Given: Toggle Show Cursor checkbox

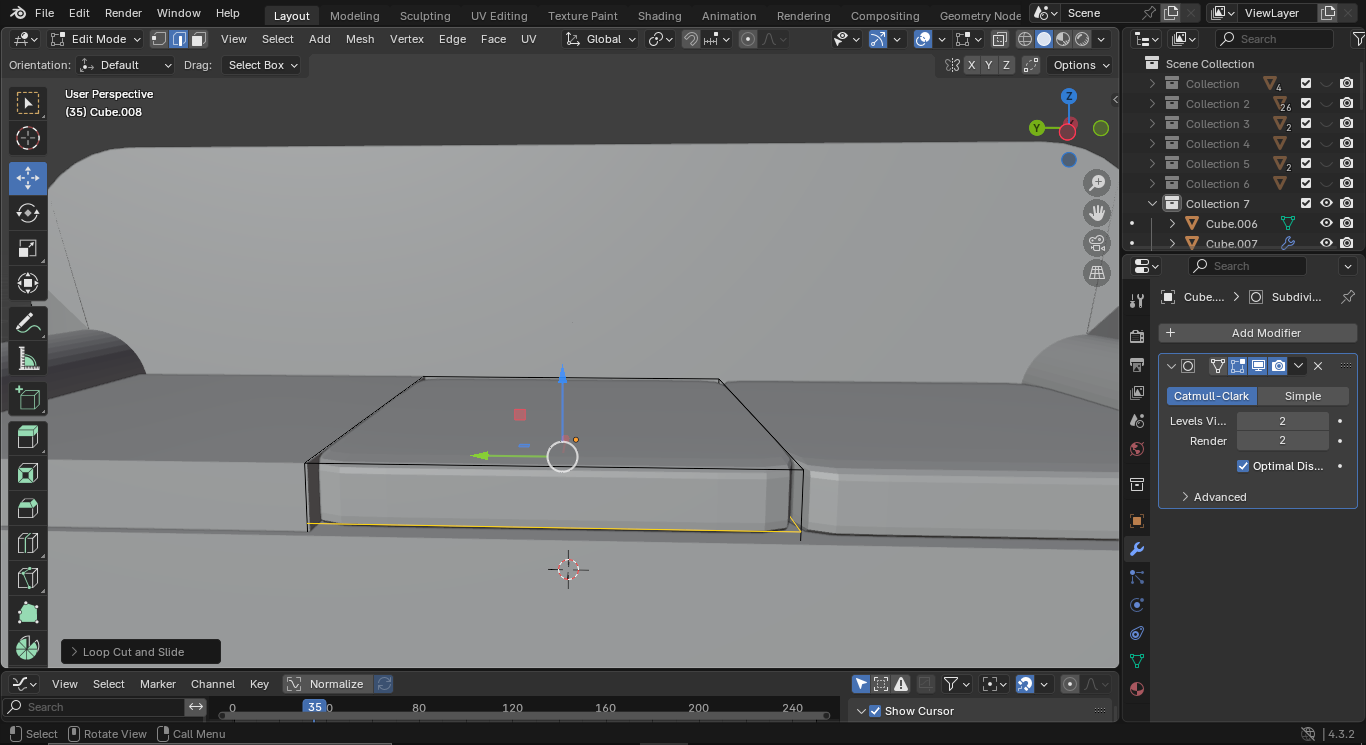Looking at the screenshot, I should pos(875,711).
